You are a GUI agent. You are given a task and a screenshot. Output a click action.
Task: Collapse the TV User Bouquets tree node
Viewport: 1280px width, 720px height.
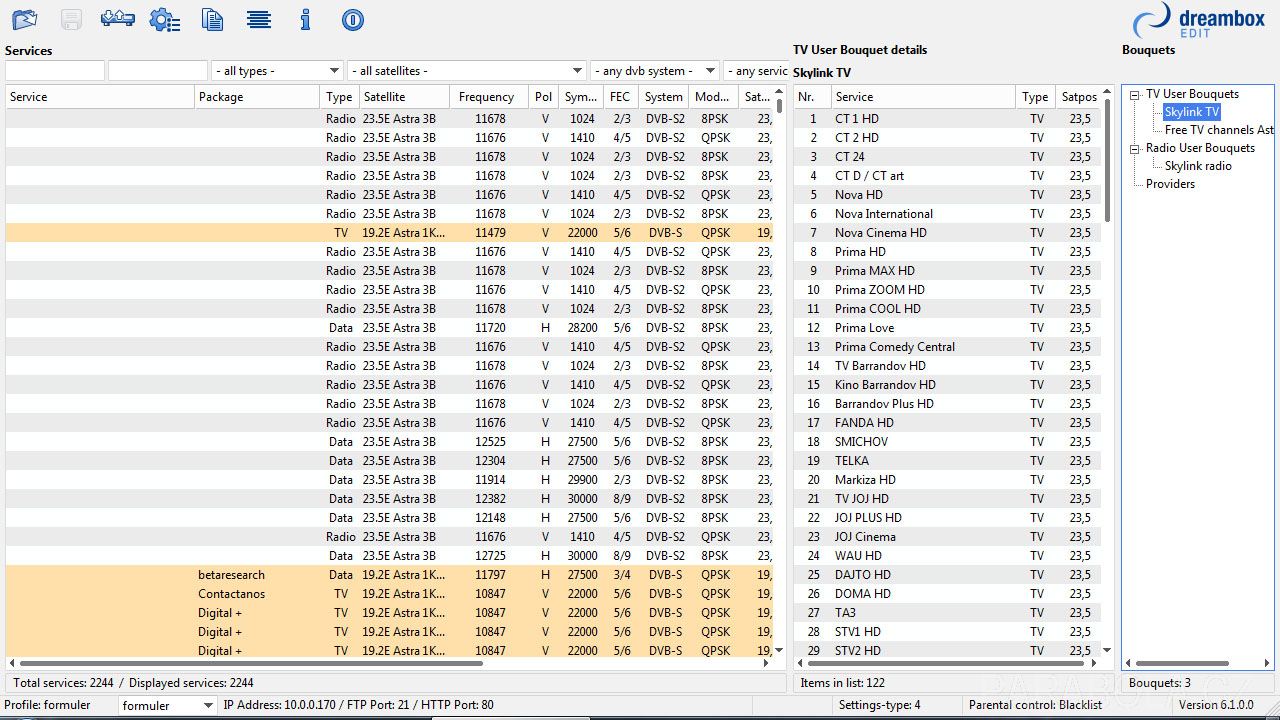pyautogui.click(x=1136, y=95)
